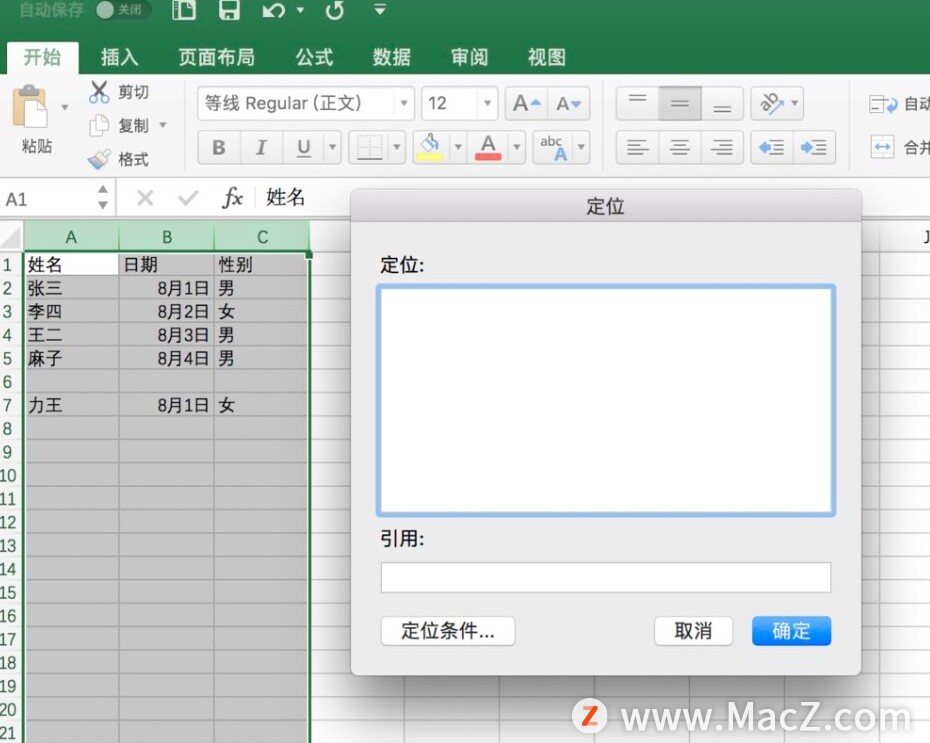Click the select-all corner triangle
This screenshot has width=930, height=743.
coord(11,237)
